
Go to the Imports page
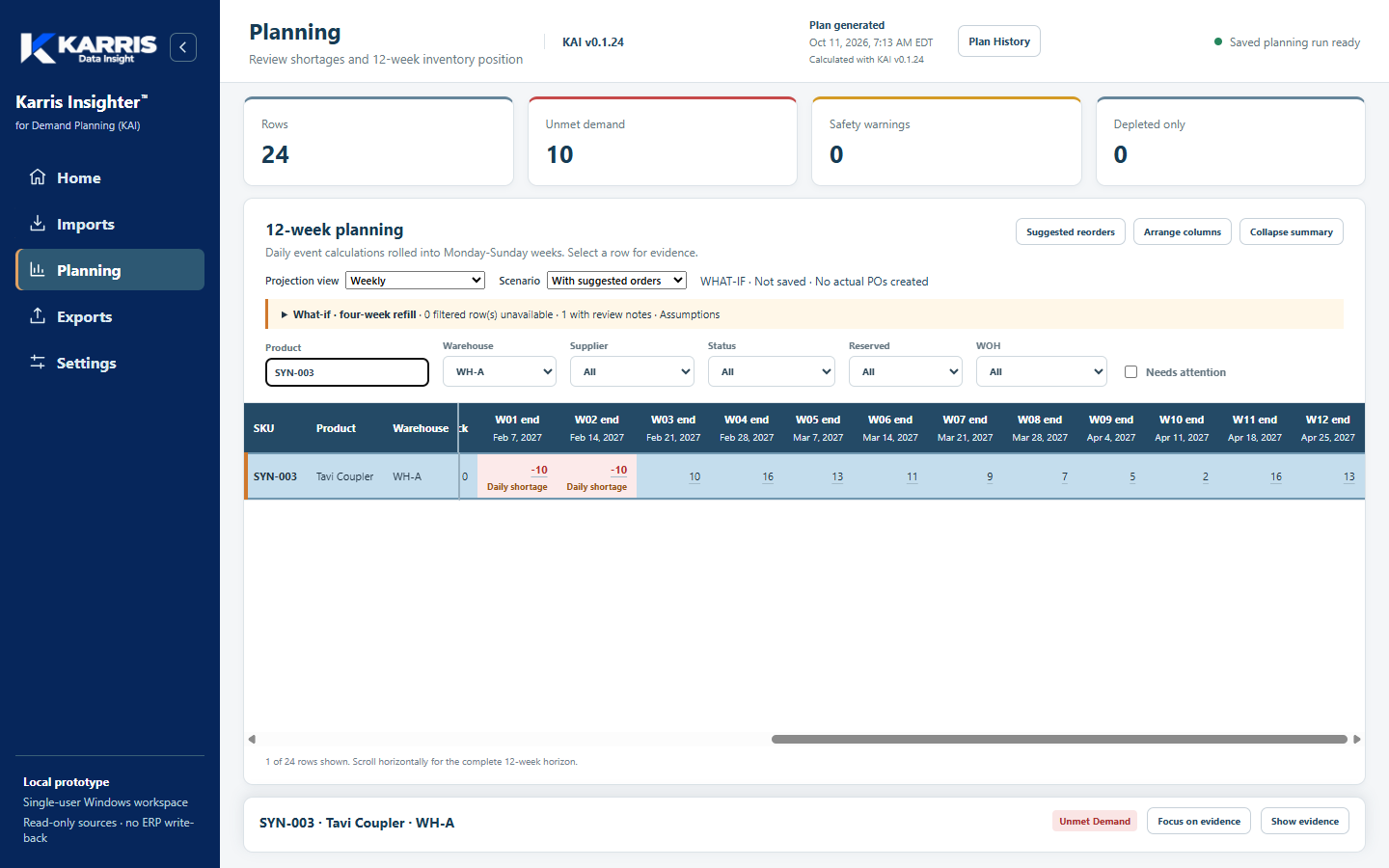110,224
